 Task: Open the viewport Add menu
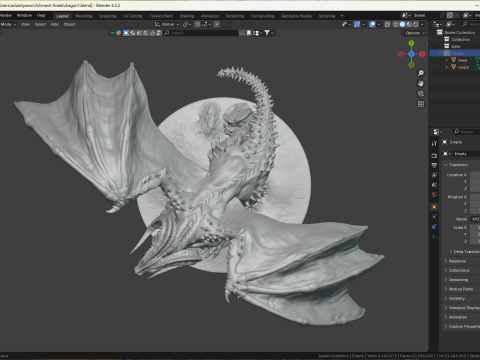pyautogui.click(x=55, y=24)
